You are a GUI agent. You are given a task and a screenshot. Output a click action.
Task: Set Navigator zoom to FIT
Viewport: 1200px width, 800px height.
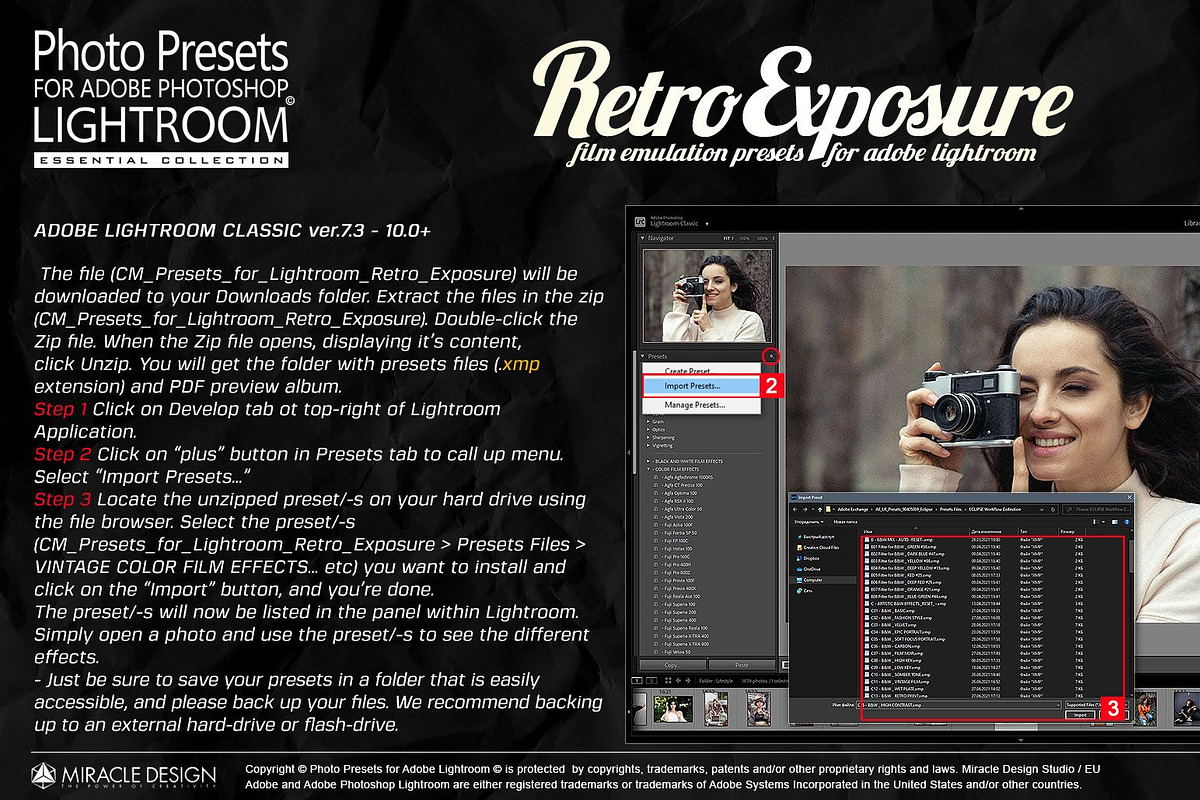pos(727,238)
